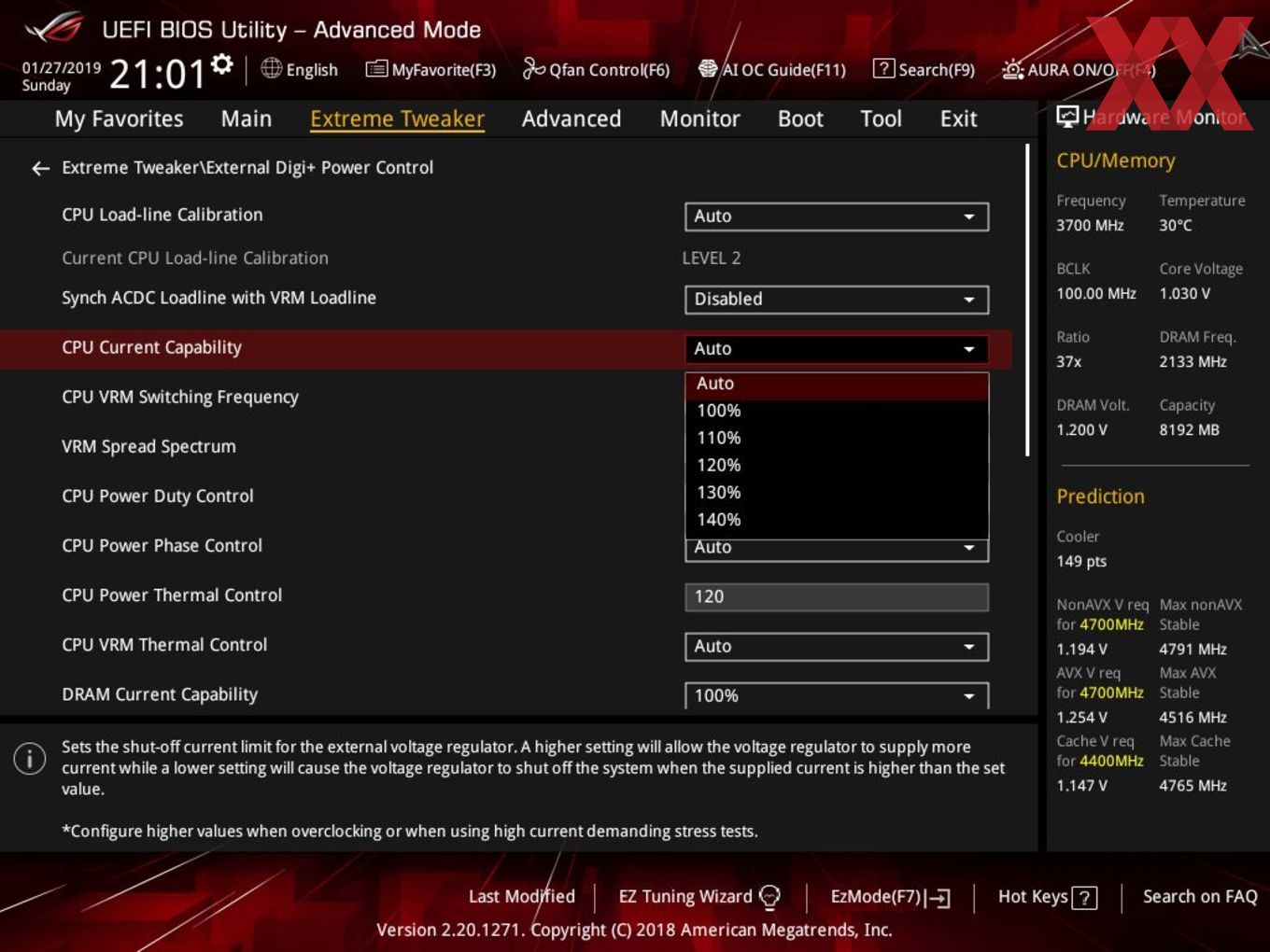Click the LEVEL 2 value
The width and height of the screenshot is (1270, 952).
[x=712, y=259]
